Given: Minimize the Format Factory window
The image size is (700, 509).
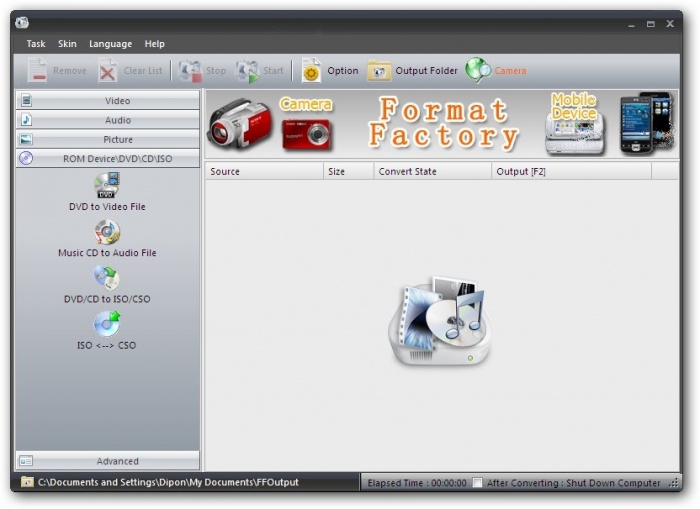Looking at the screenshot, I should (x=631, y=25).
